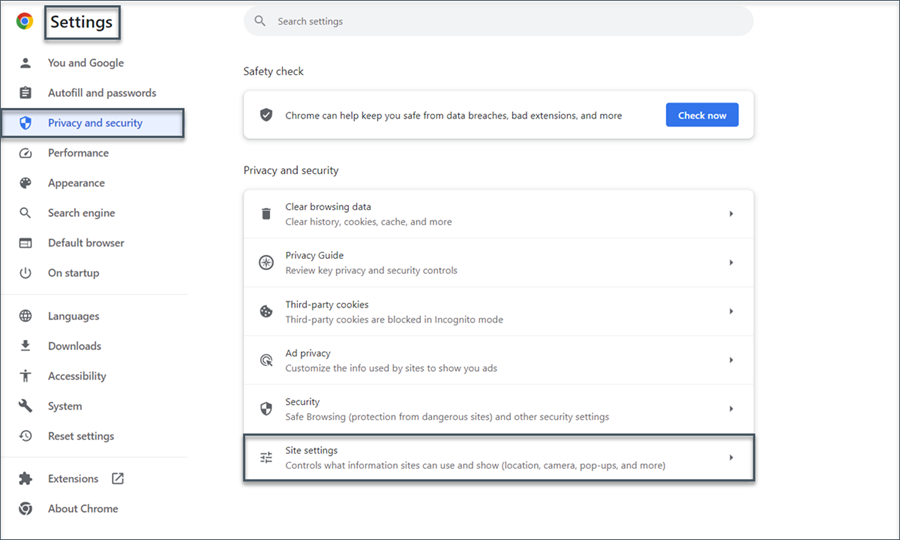Click the Autofill and passwords clipboard icon
The image size is (900, 540).
(25, 93)
